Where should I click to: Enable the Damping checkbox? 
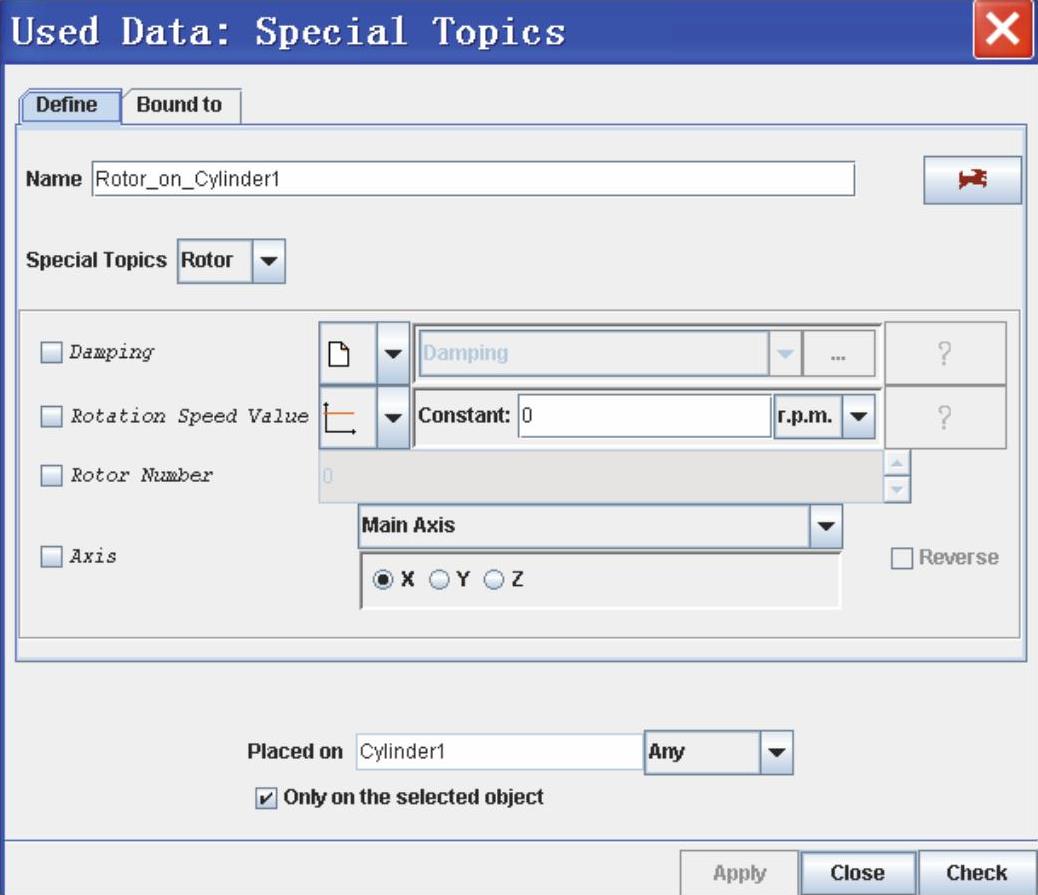tap(51, 353)
